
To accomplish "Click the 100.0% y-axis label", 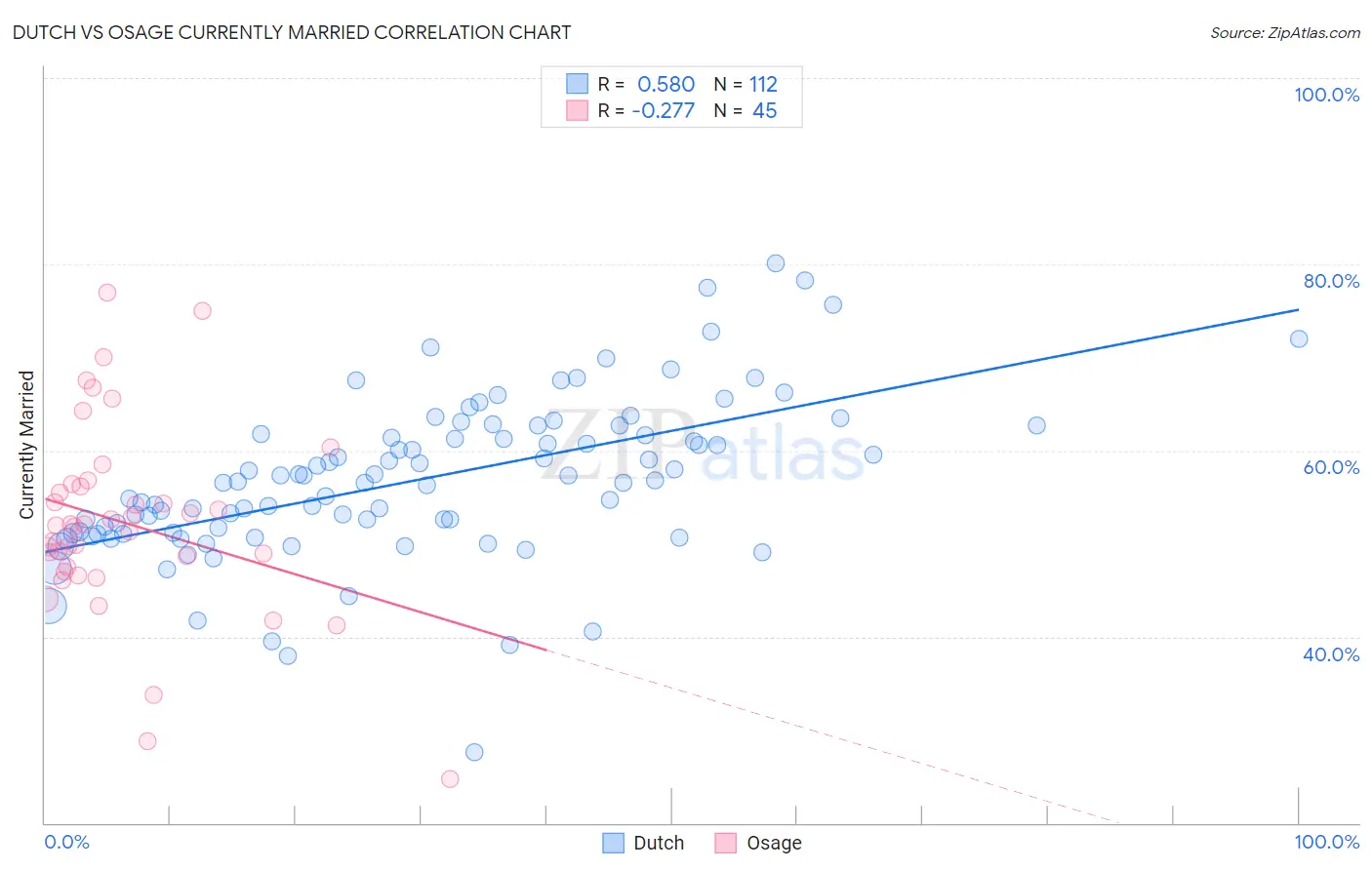I will point(1326,95).
